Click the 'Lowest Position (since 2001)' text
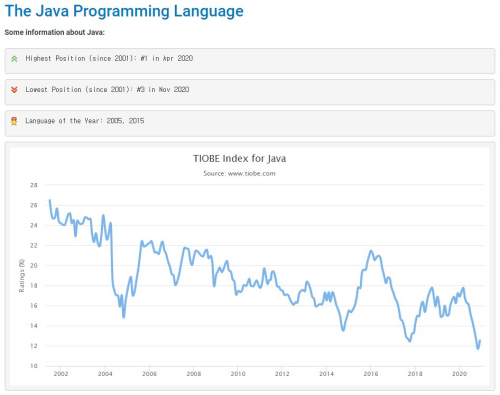 pyautogui.click(x=107, y=89)
